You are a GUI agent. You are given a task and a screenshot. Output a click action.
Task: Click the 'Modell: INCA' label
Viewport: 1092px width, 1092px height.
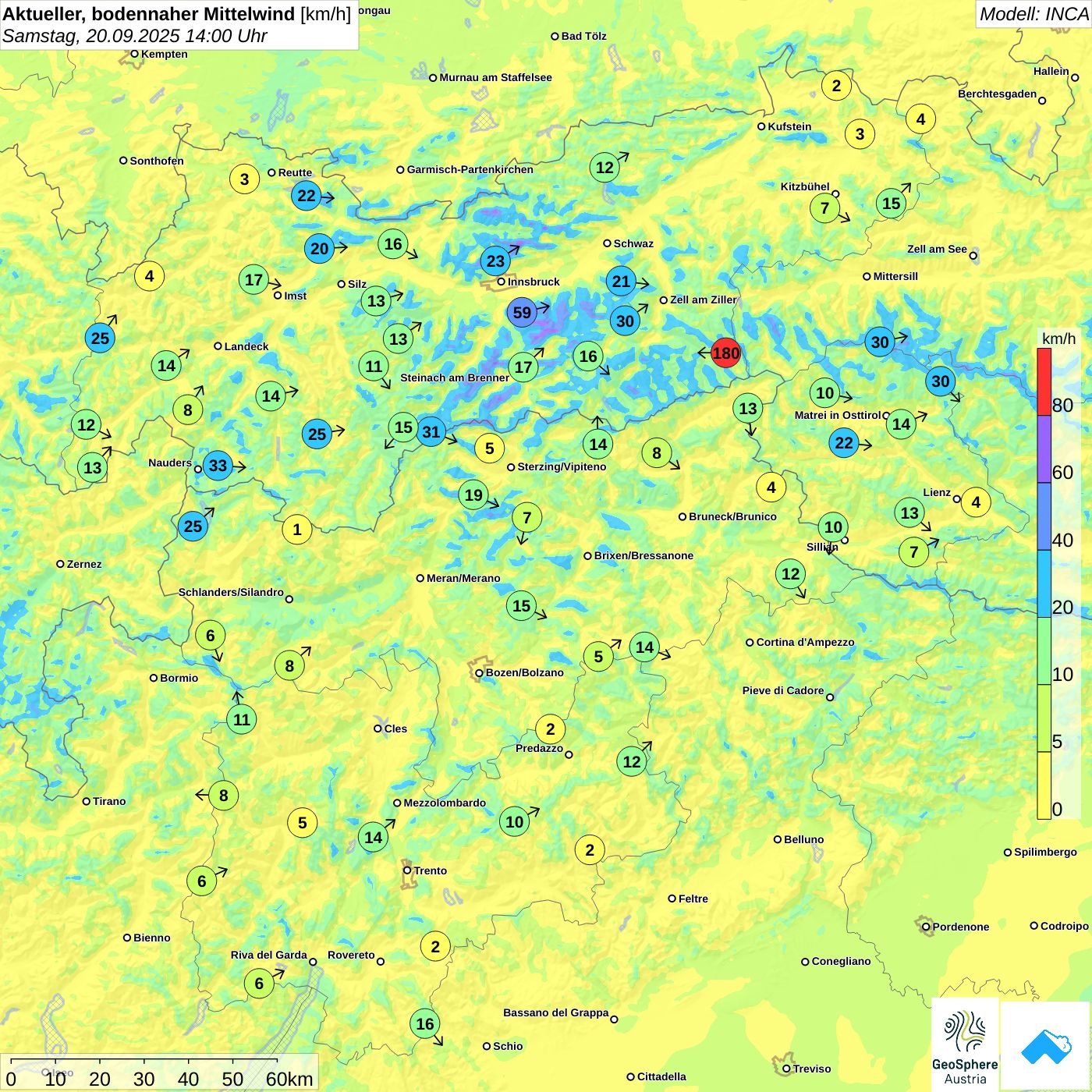click(1033, 13)
